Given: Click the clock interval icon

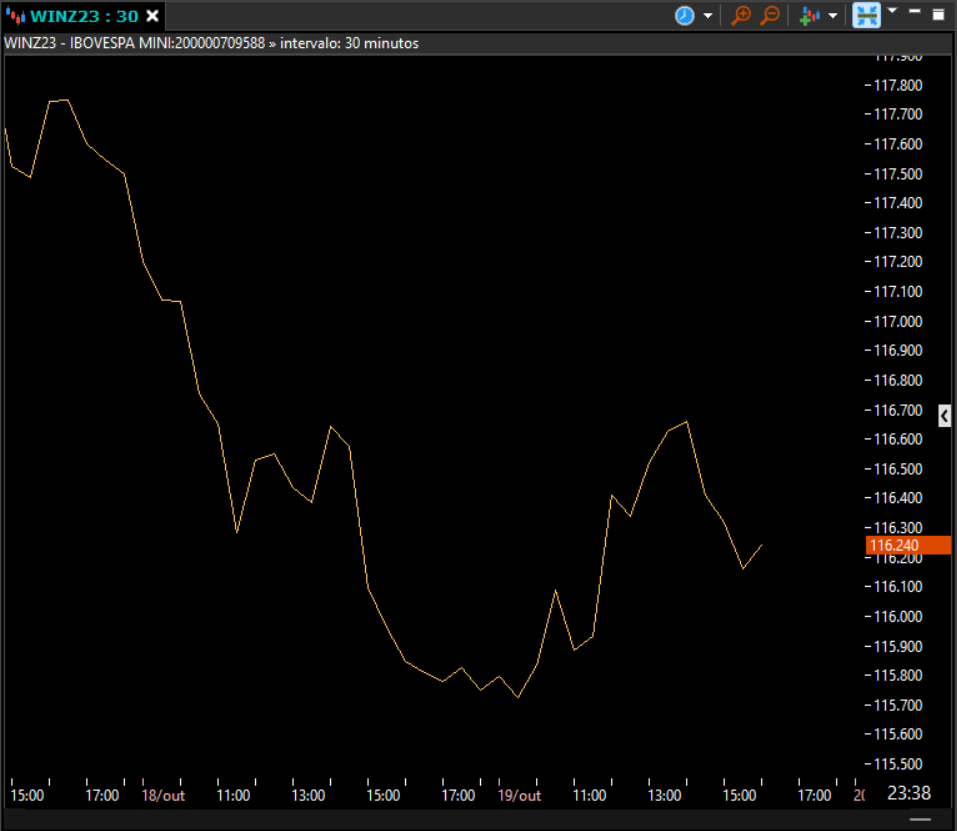Looking at the screenshot, I should [x=685, y=16].
